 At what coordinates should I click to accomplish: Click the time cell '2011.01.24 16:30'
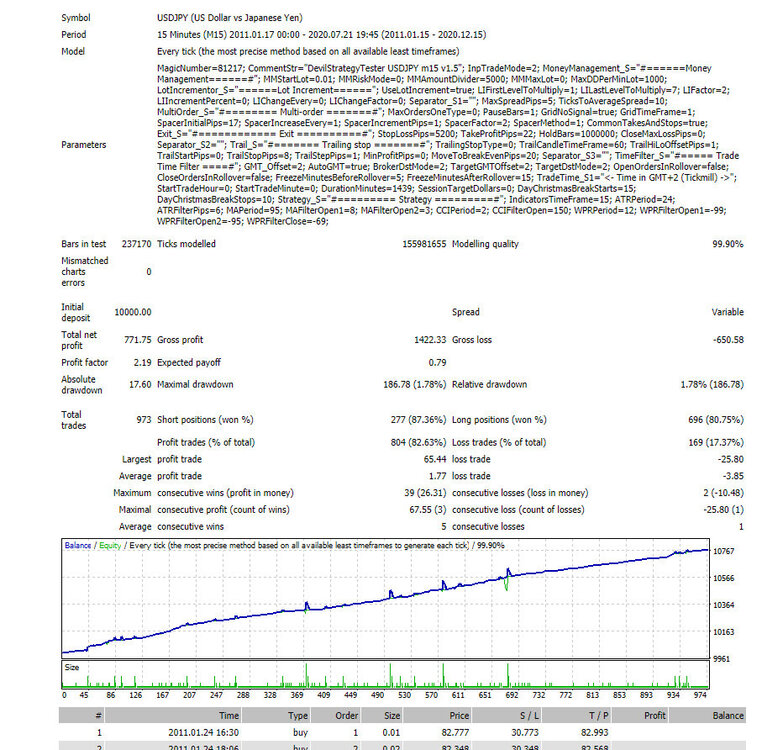[203, 733]
